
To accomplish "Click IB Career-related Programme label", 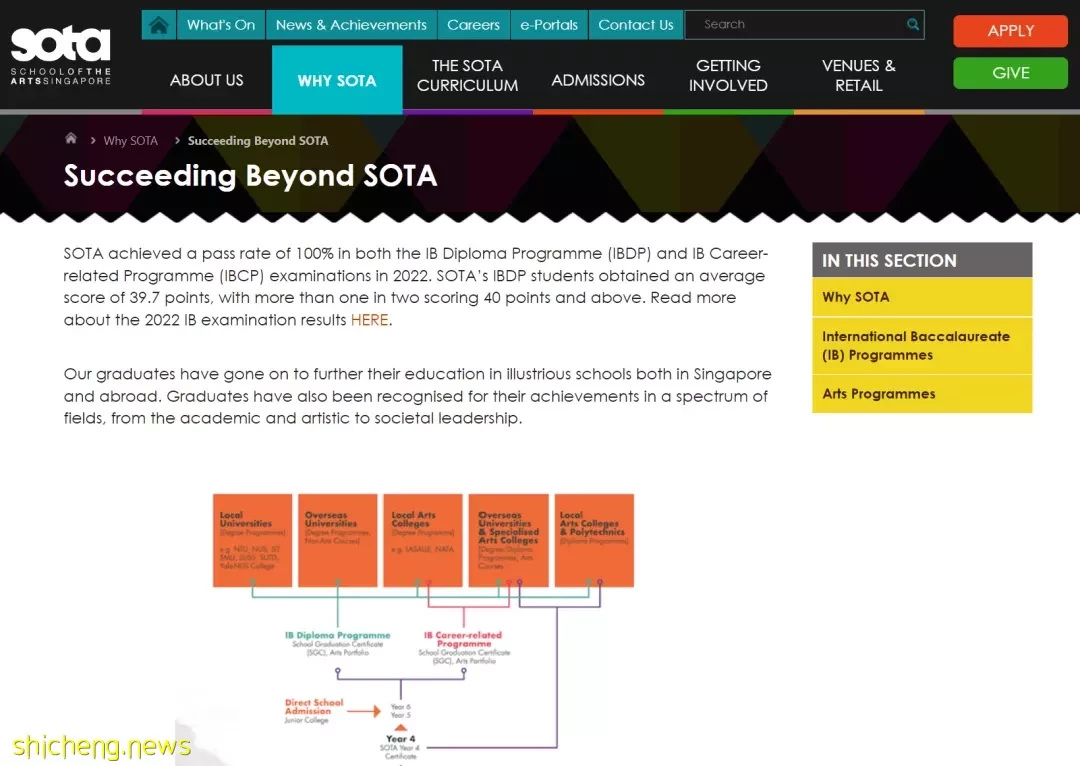I will point(463,639).
